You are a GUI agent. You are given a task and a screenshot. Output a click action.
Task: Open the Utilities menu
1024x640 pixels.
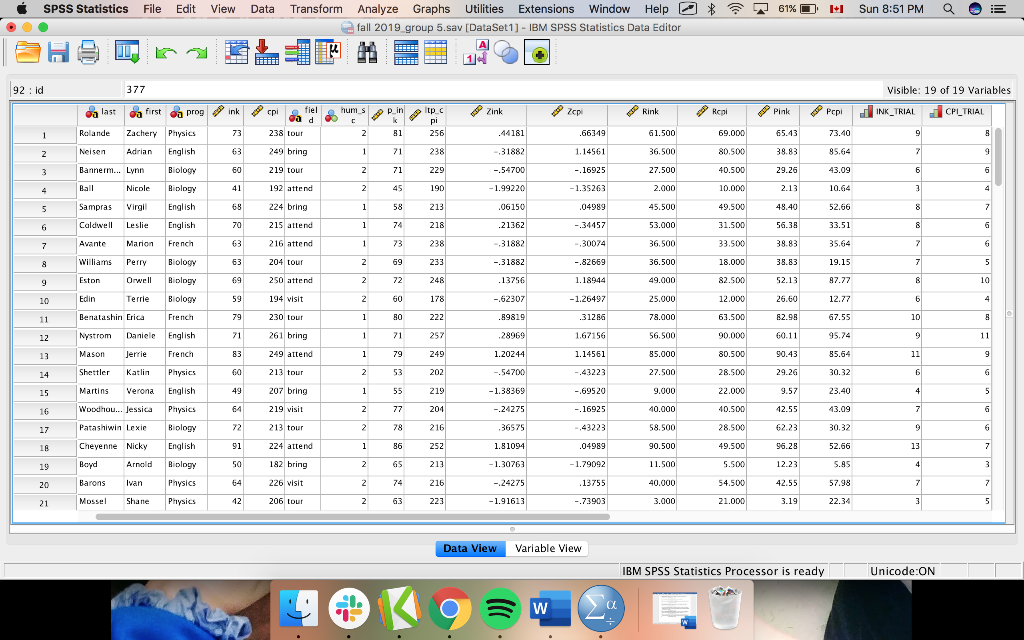(484, 8)
